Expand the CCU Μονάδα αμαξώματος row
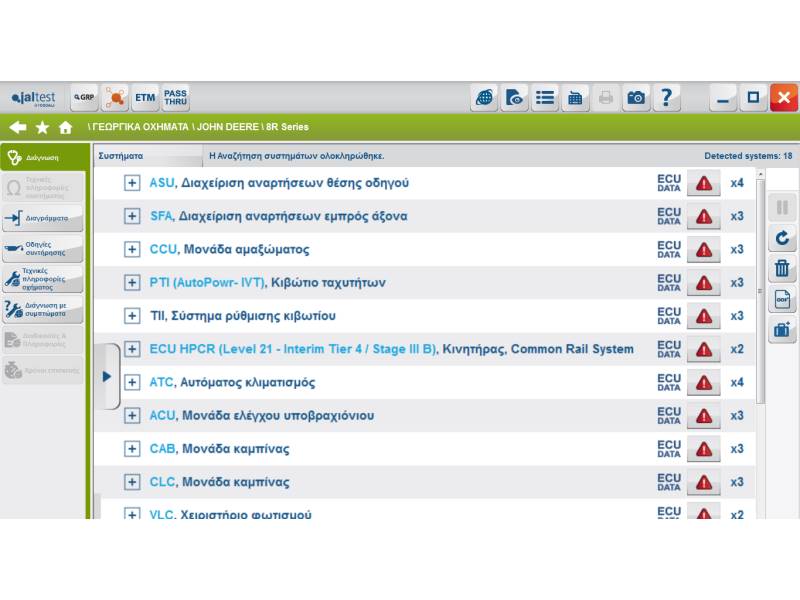This screenshot has width=800, height=600. pos(132,249)
